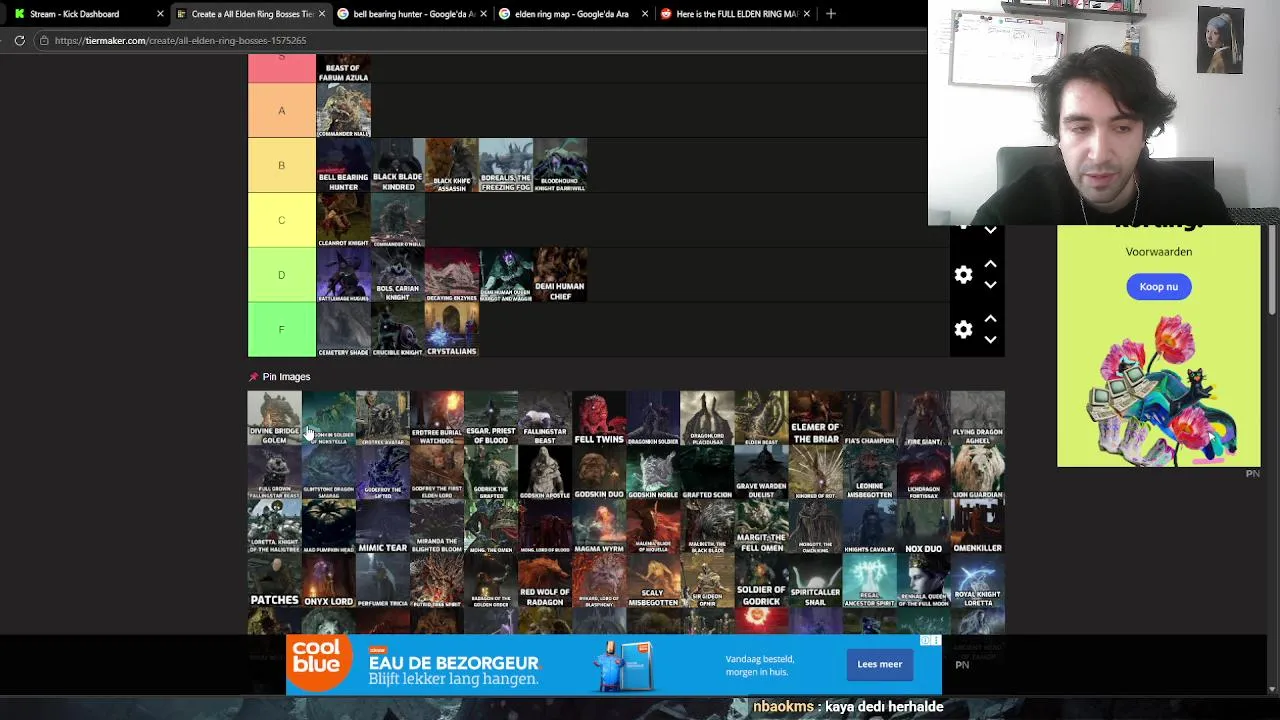Select Black Knife Assassin thumbnail

click(x=451, y=165)
